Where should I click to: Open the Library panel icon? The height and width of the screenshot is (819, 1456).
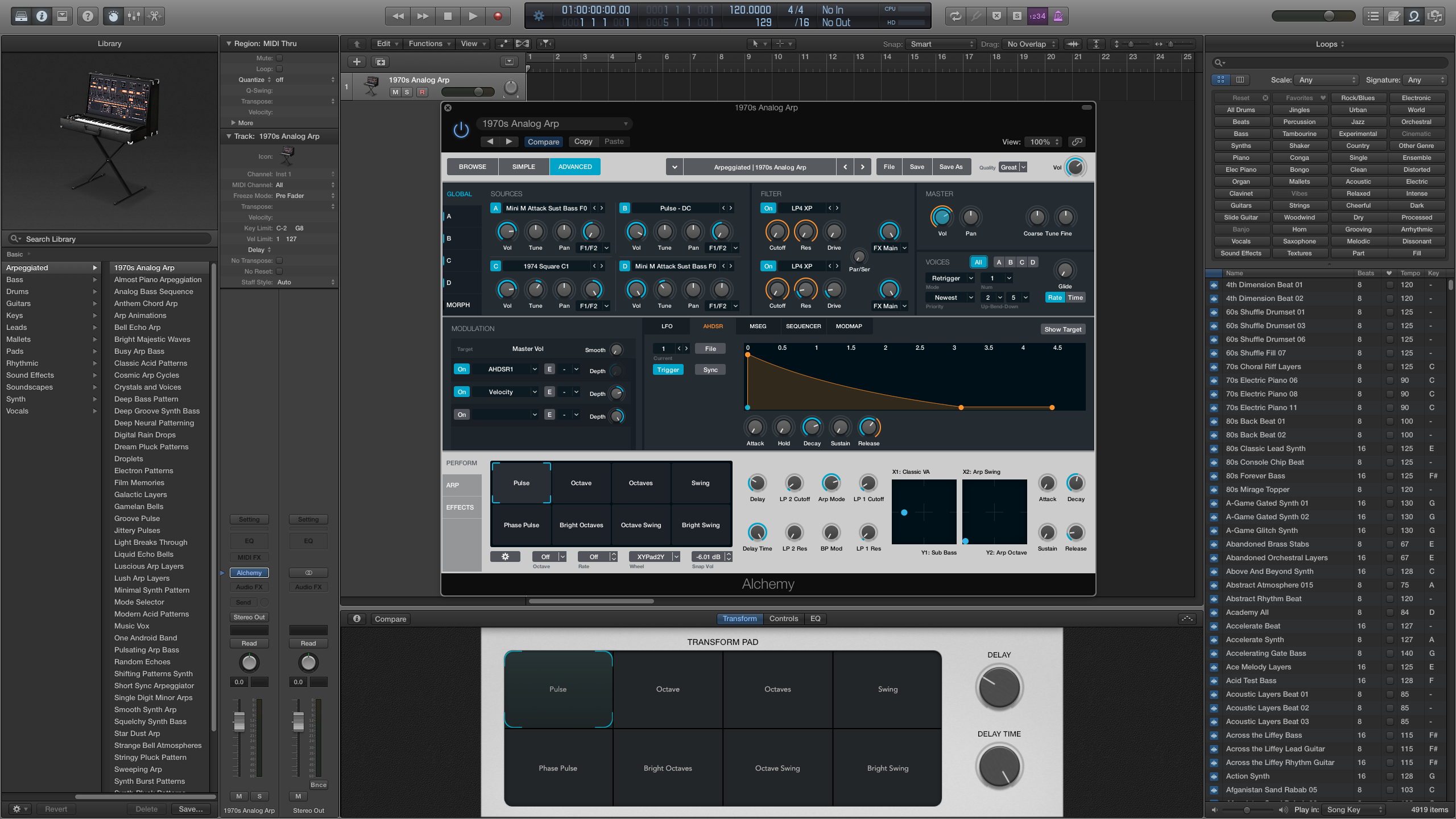(x=21, y=16)
